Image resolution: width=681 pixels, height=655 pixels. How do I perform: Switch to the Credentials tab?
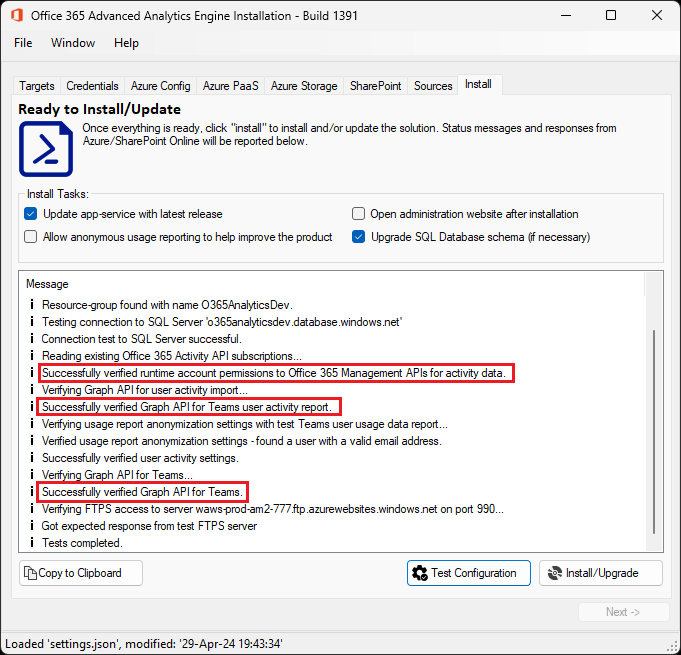tap(92, 86)
